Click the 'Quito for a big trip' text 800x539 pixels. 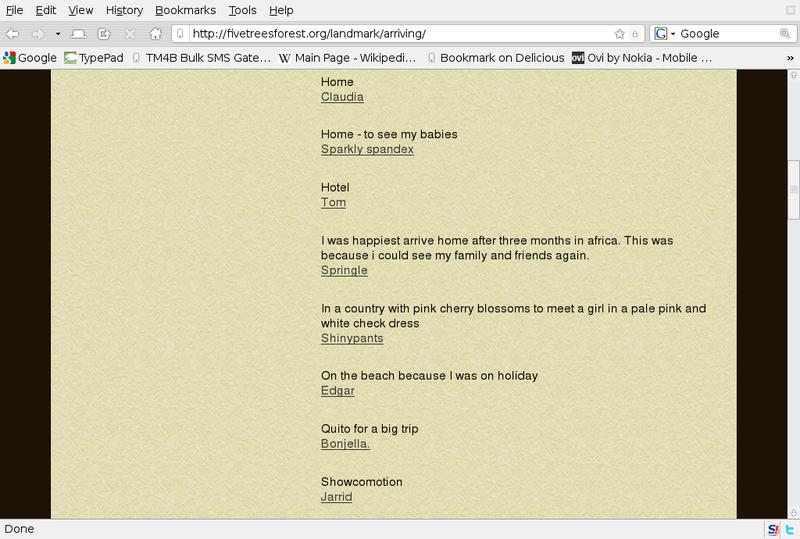(370, 429)
